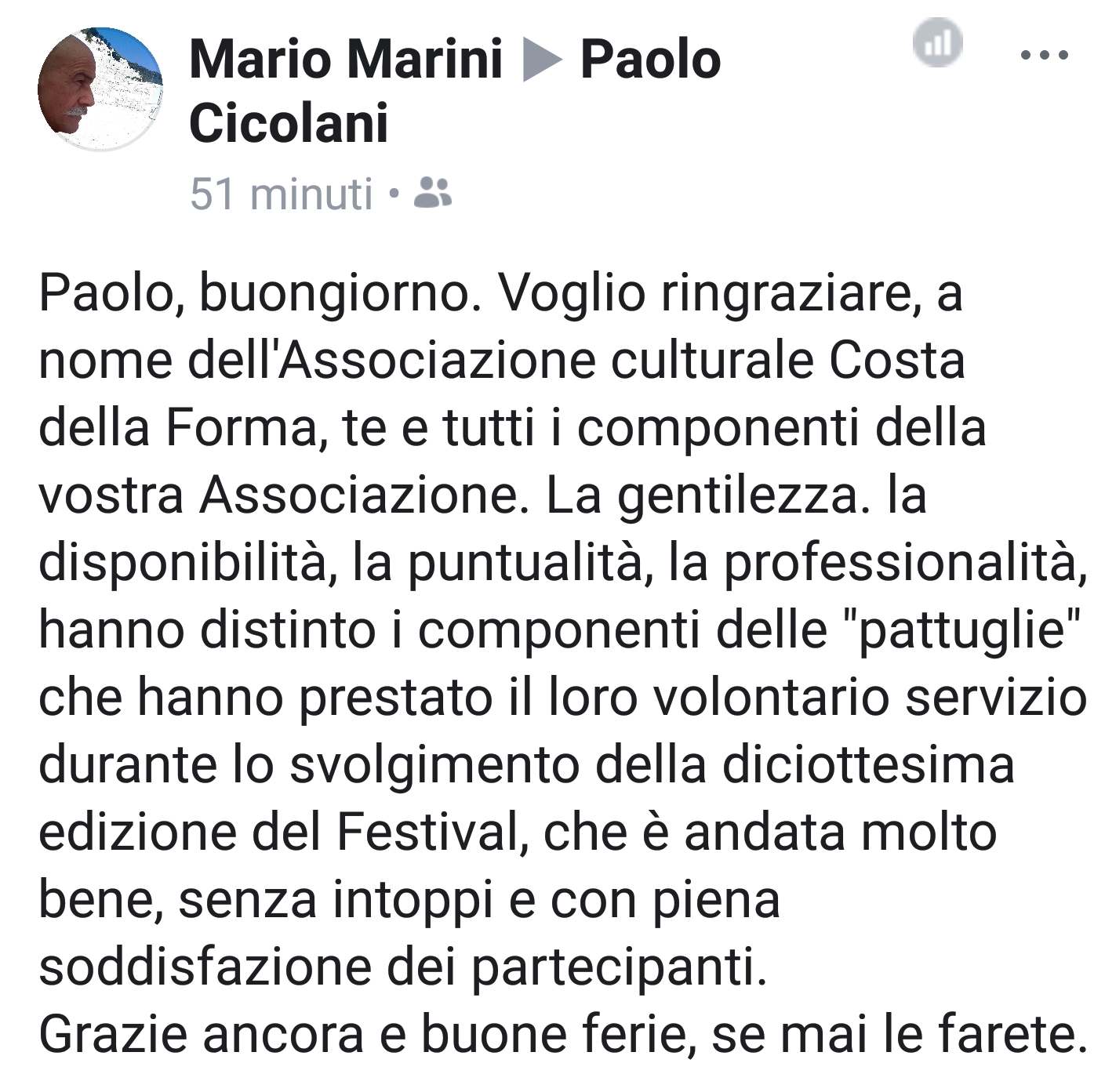Tap the quoted word "pattuglie"
This screenshot has width=1105, height=1092.
962,630
